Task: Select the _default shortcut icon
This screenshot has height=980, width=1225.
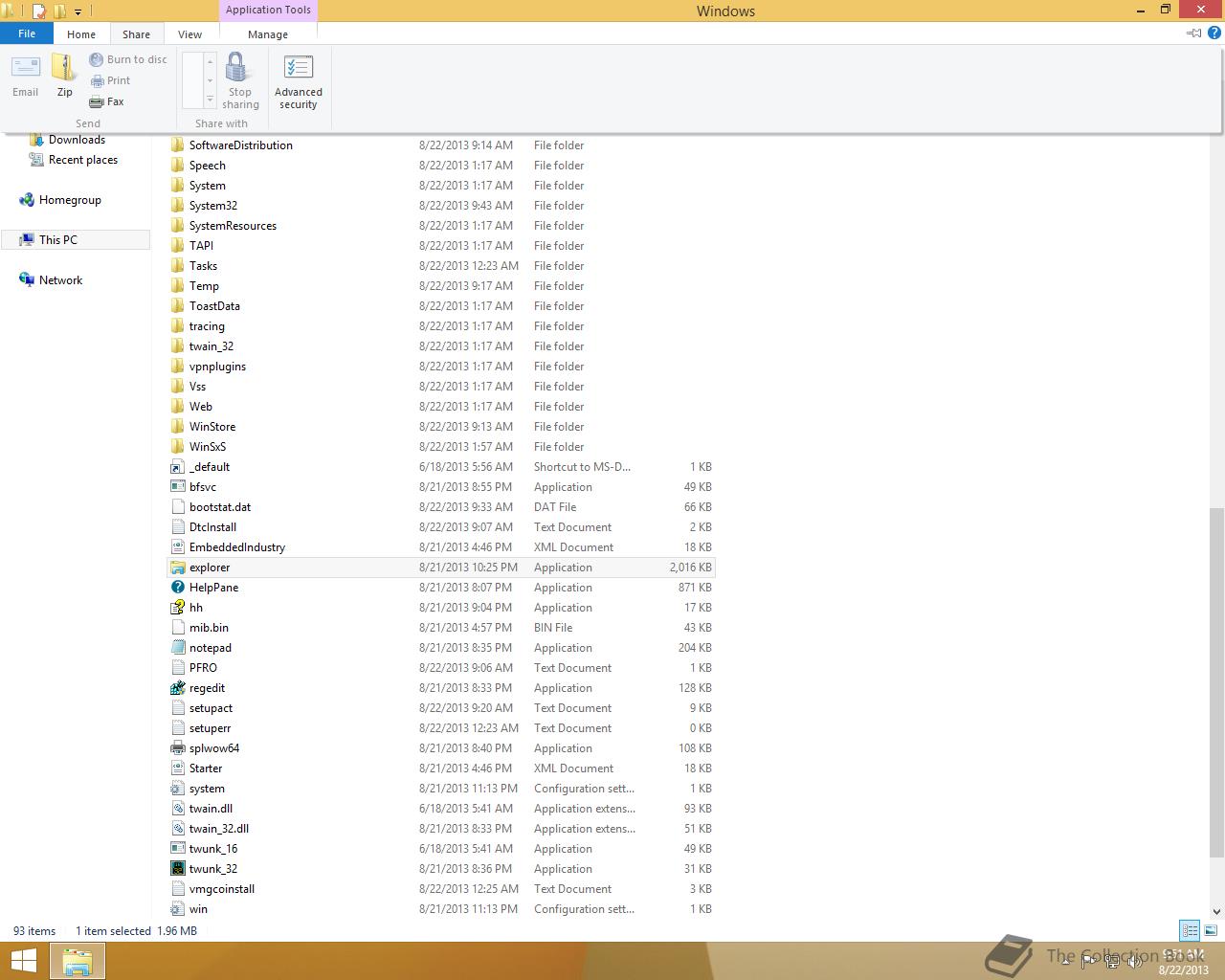Action: (x=177, y=467)
